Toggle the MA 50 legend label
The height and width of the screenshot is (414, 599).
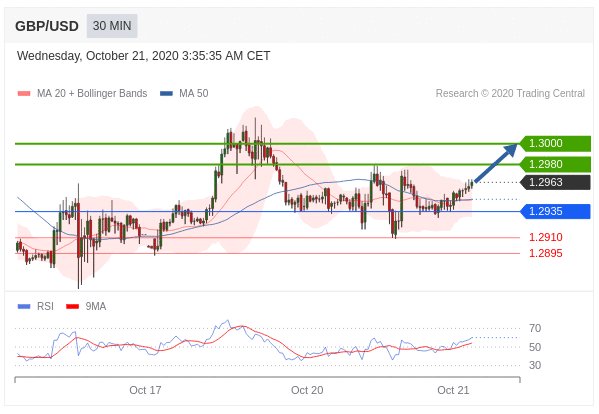click(194, 94)
